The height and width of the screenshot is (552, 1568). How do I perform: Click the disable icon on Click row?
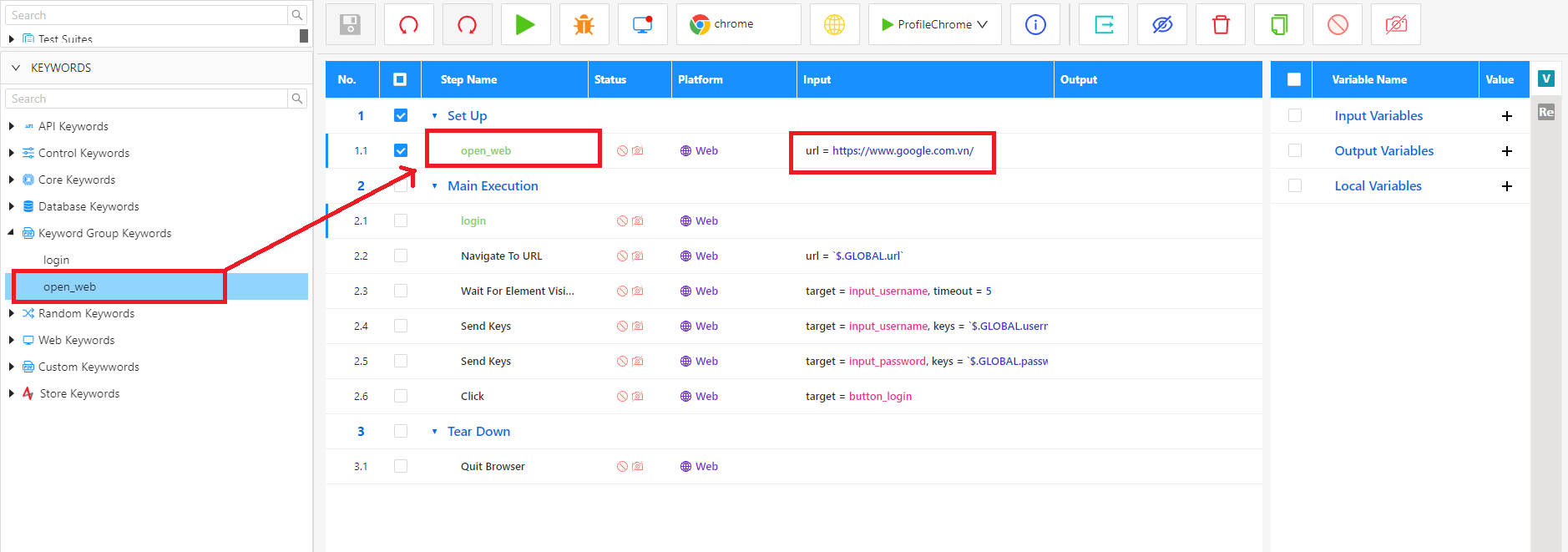[x=622, y=397]
